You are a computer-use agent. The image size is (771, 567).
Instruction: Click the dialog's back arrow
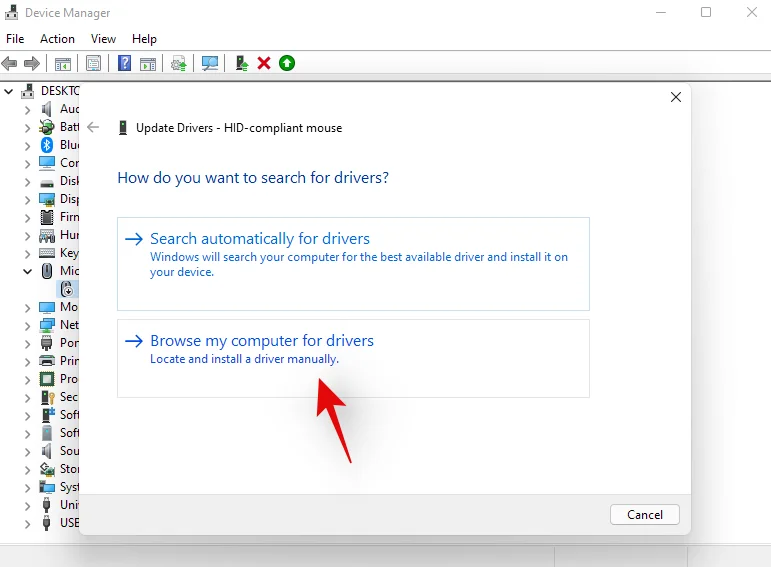pyautogui.click(x=93, y=128)
